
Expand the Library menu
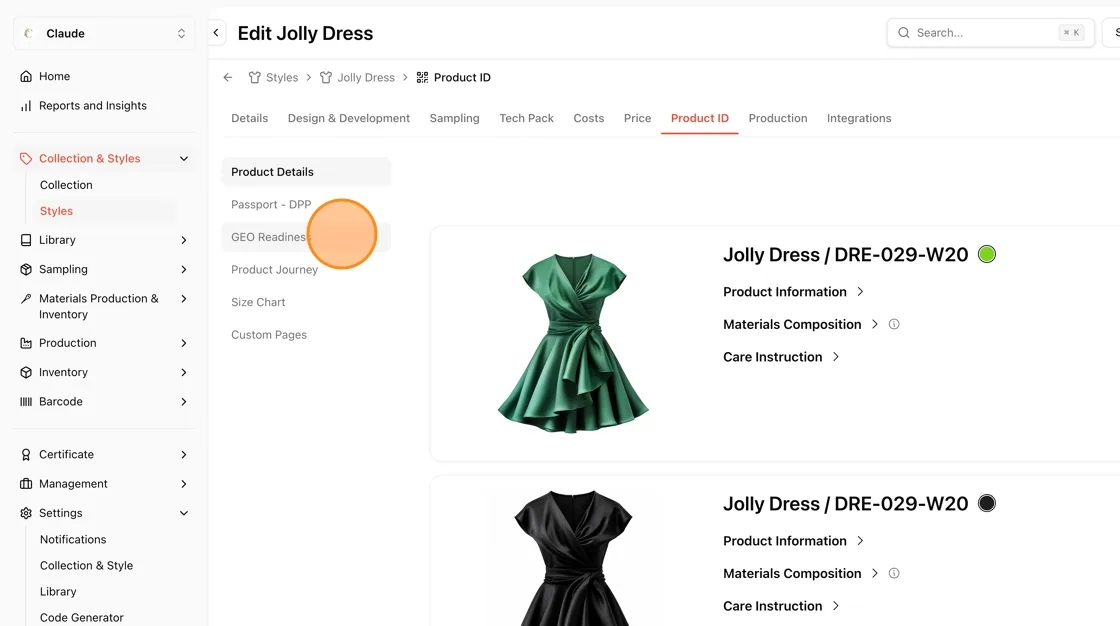(184, 240)
